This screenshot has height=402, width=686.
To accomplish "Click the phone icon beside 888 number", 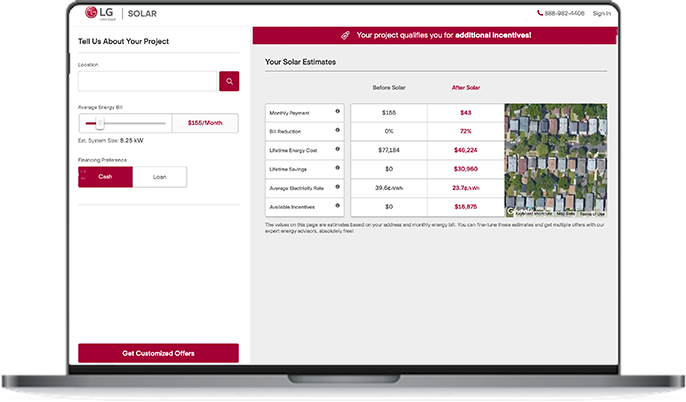I will pyautogui.click(x=540, y=13).
